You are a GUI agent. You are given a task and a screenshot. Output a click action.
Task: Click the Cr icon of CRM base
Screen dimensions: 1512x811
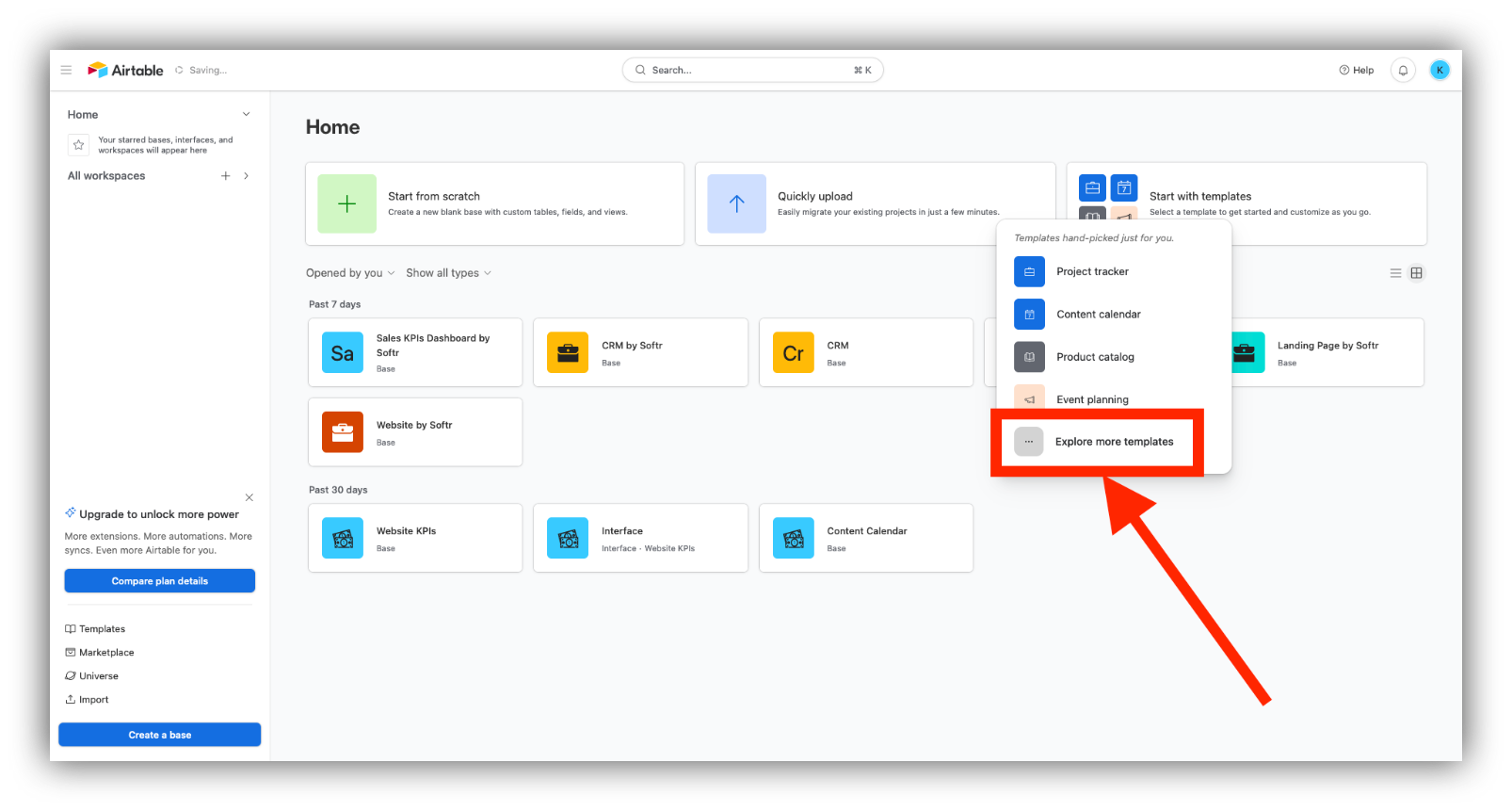coord(794,352)
